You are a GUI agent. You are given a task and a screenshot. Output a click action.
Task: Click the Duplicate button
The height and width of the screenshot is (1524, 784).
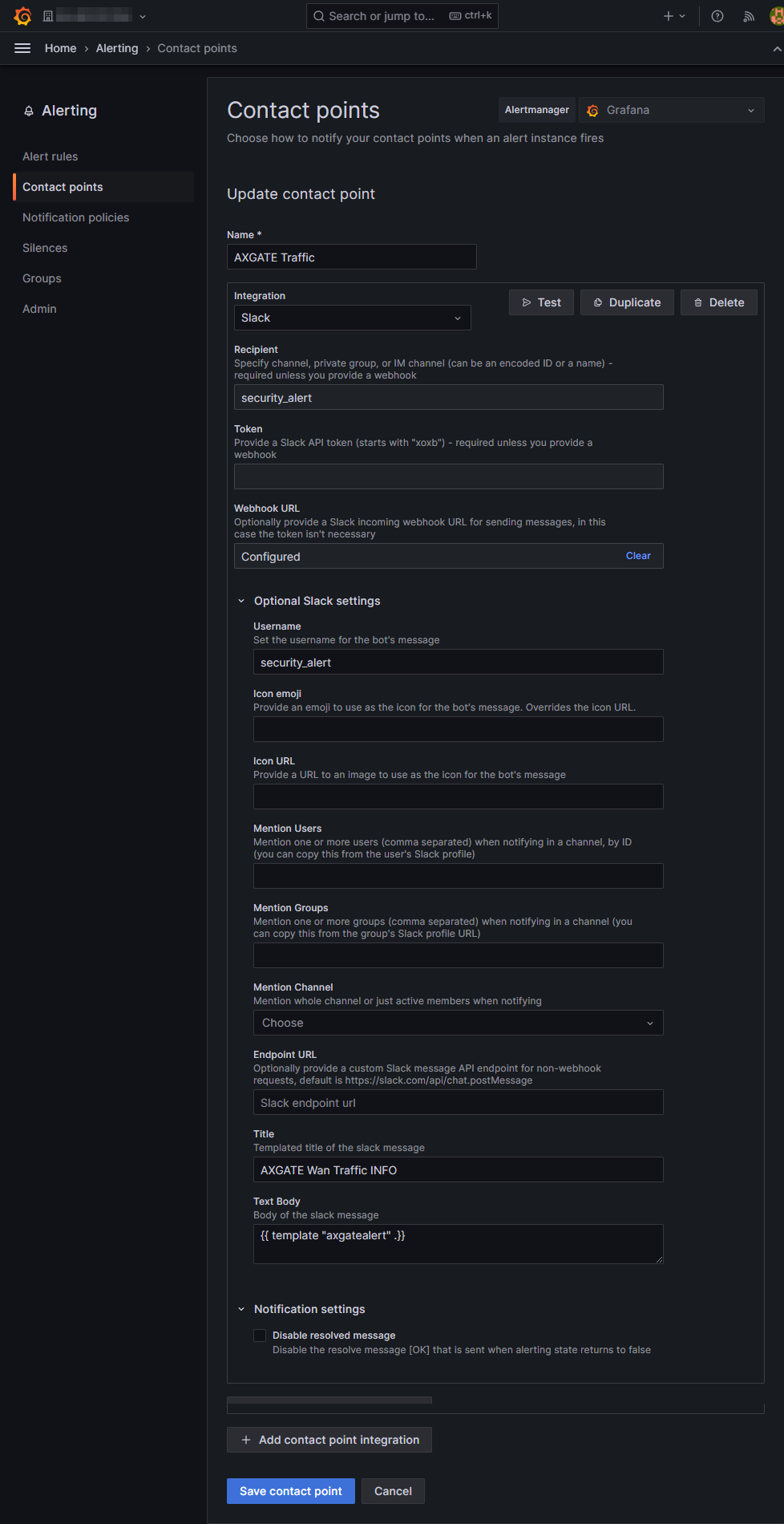pos(627,302)
